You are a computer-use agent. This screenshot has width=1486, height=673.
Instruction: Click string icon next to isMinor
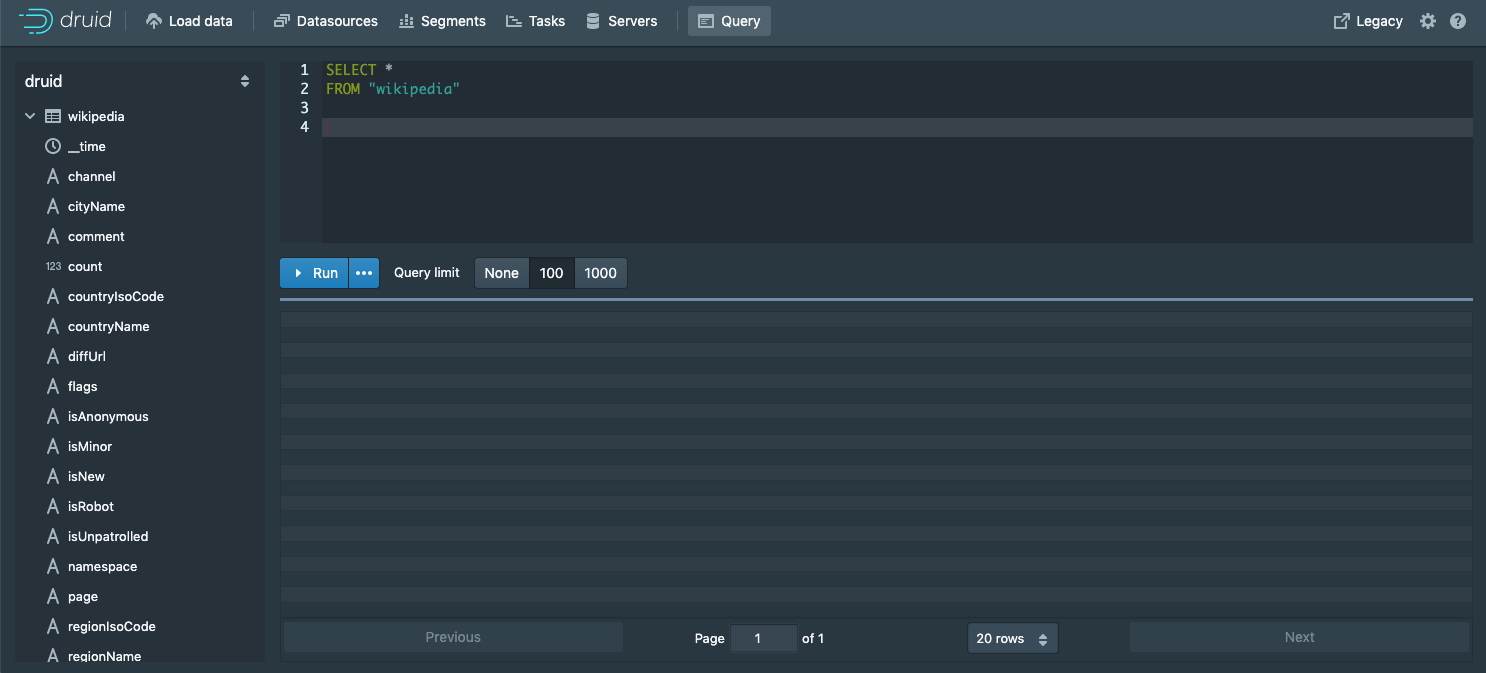(x=53, y=447)
